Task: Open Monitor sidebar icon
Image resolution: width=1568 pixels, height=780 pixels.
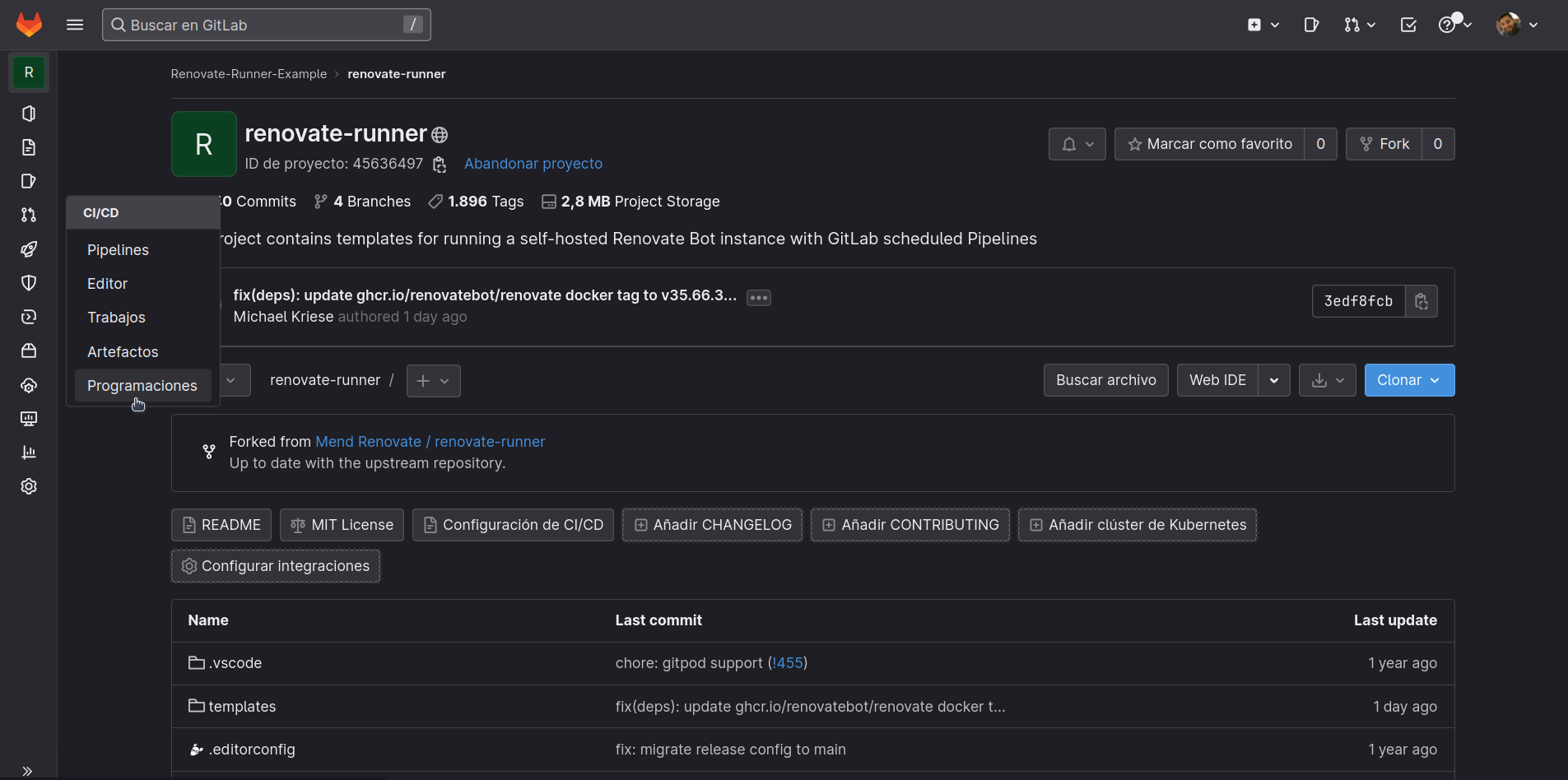Action: pyautogui.click(x=29, y=419)
